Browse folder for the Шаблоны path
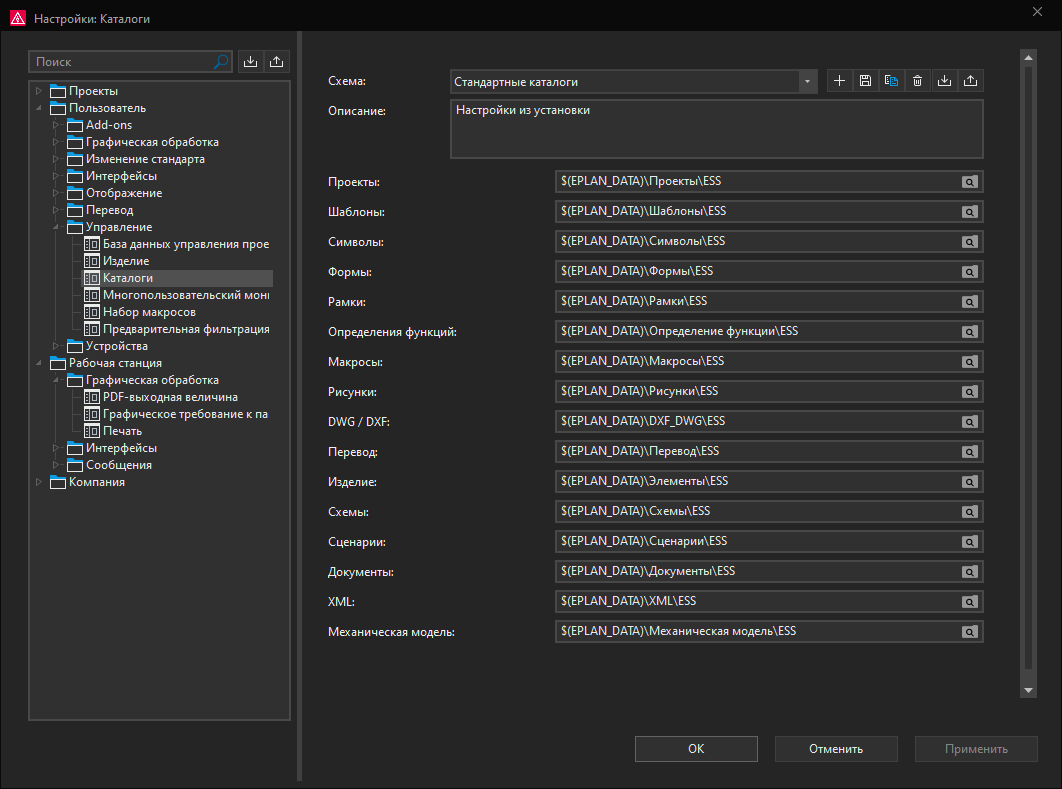1062x789 pixels. pos(970,212)
